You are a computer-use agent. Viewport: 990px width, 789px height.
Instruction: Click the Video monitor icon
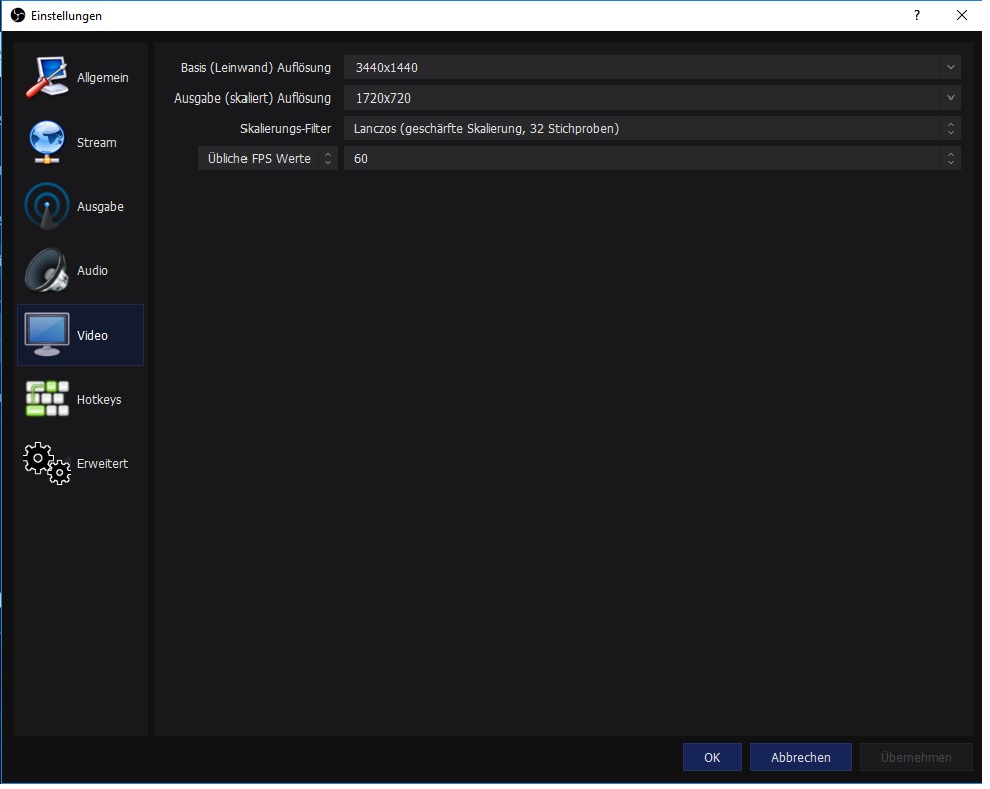tap(47, 335)
